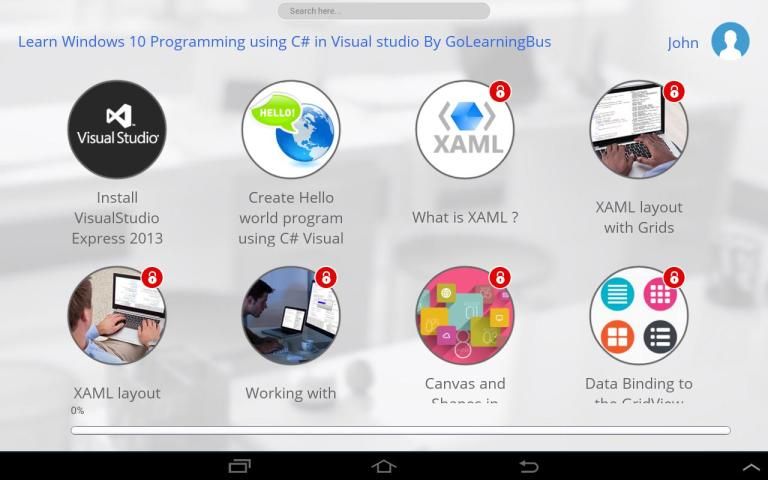The height and width of the screenshot is (480, 768).
Task: Click the John profile avatar icon
Action: coord(730,42)
